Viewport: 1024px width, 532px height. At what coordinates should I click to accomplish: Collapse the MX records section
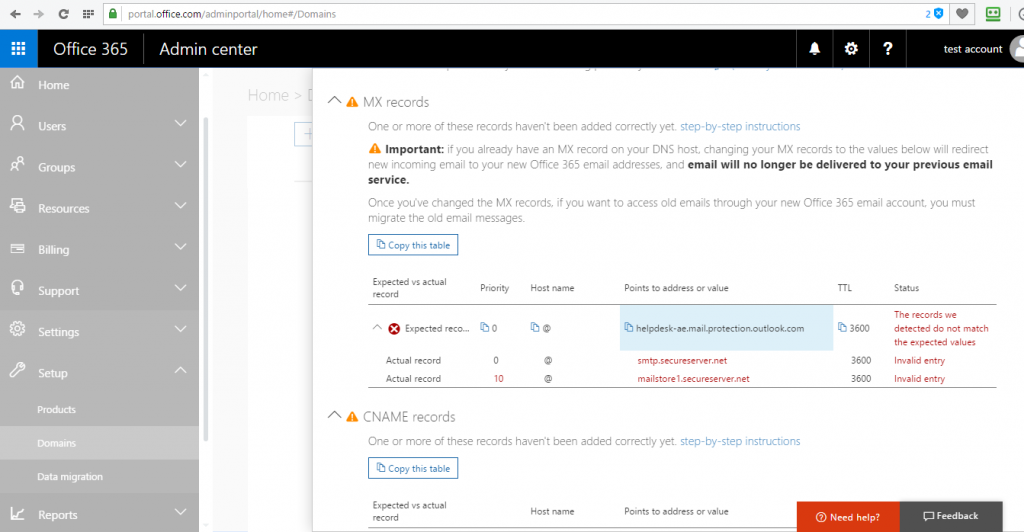point(334,100)
